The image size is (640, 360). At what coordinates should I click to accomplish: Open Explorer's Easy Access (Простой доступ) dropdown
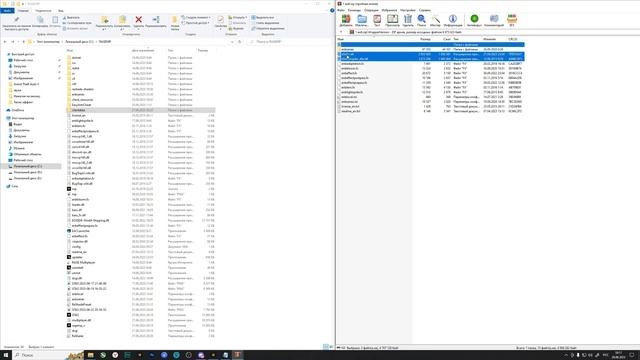[x=196, y=23]
